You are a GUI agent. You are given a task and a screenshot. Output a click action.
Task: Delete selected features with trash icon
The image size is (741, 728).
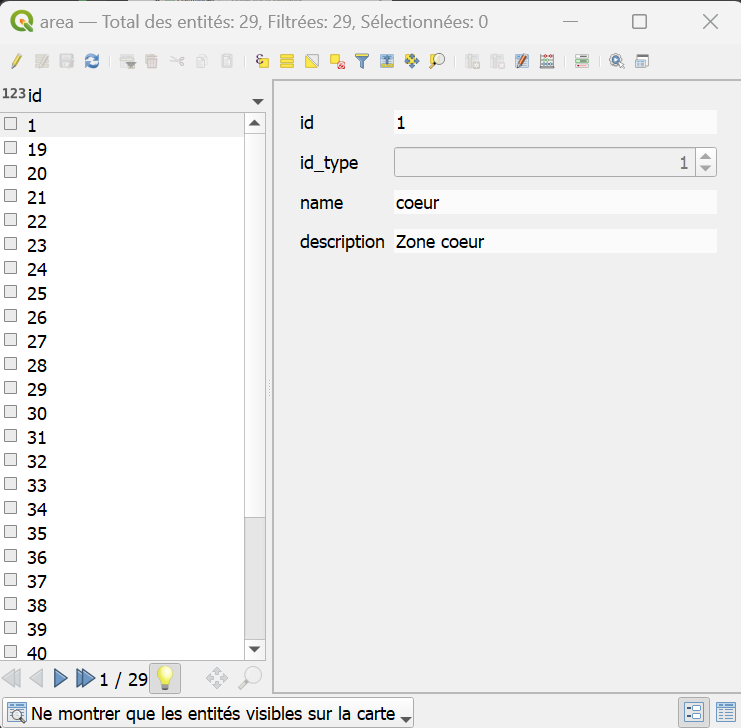point(152,61)
